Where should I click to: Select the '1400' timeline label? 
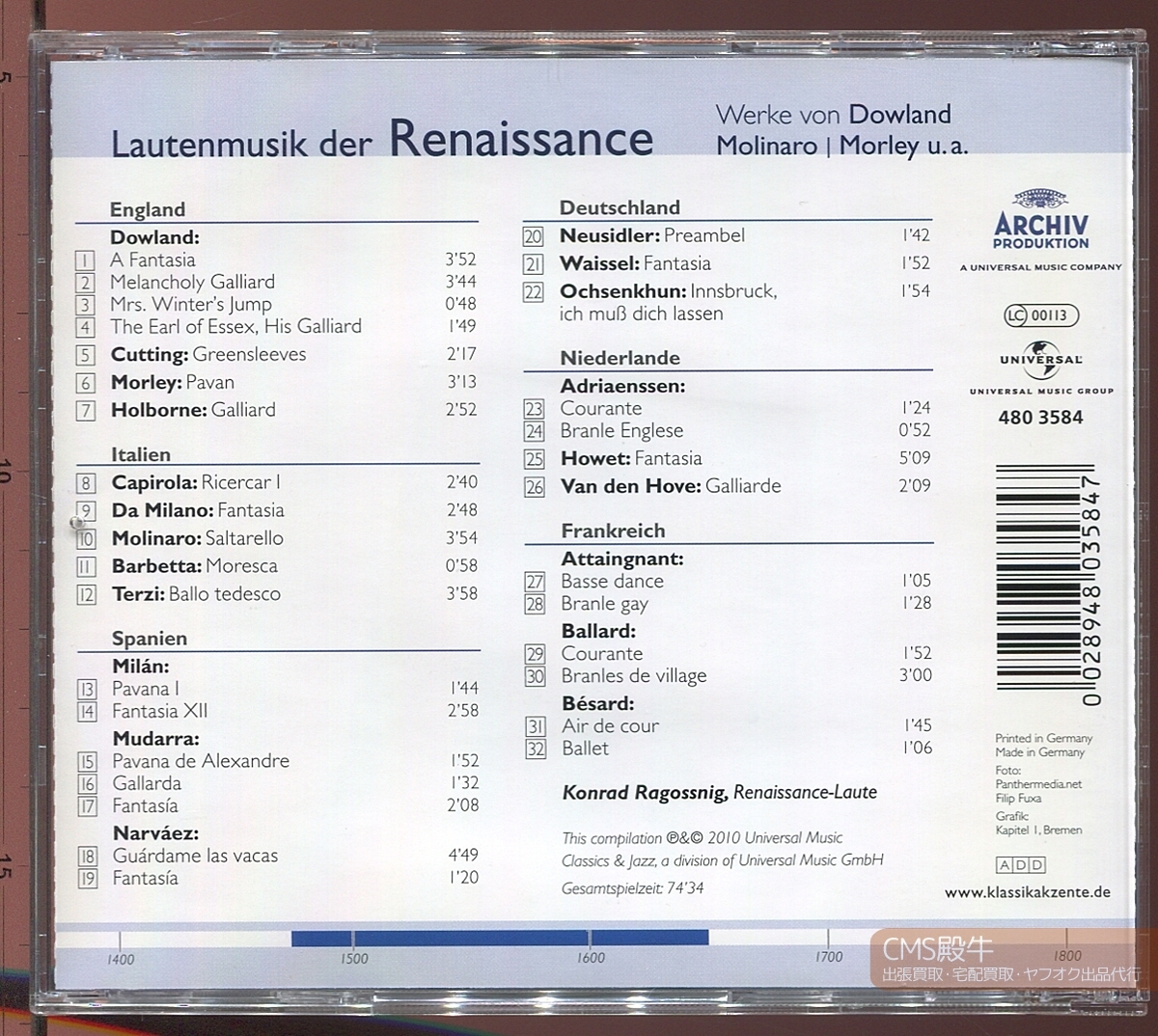click(x=121, y=959)
